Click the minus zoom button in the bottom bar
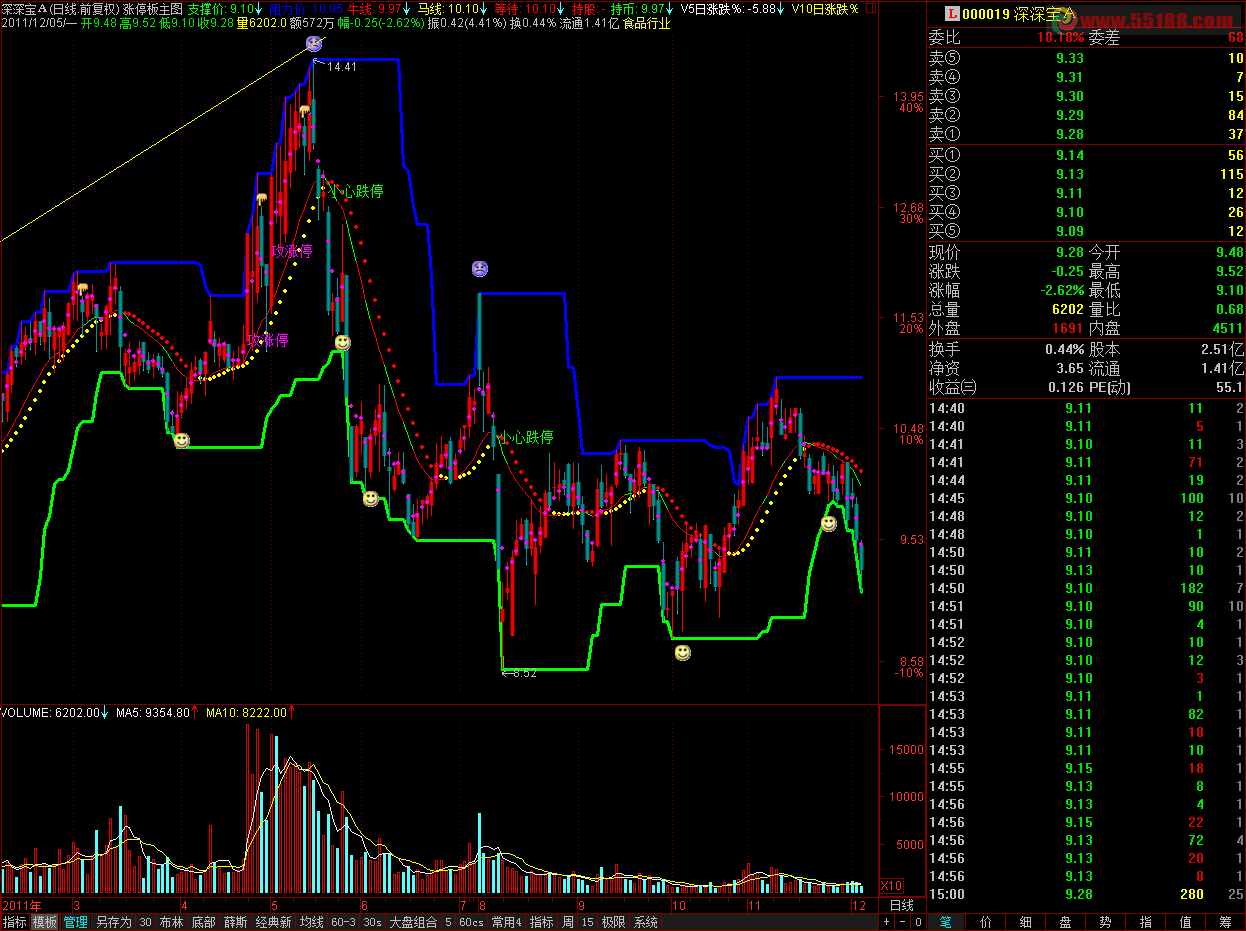 coord(900,922)
